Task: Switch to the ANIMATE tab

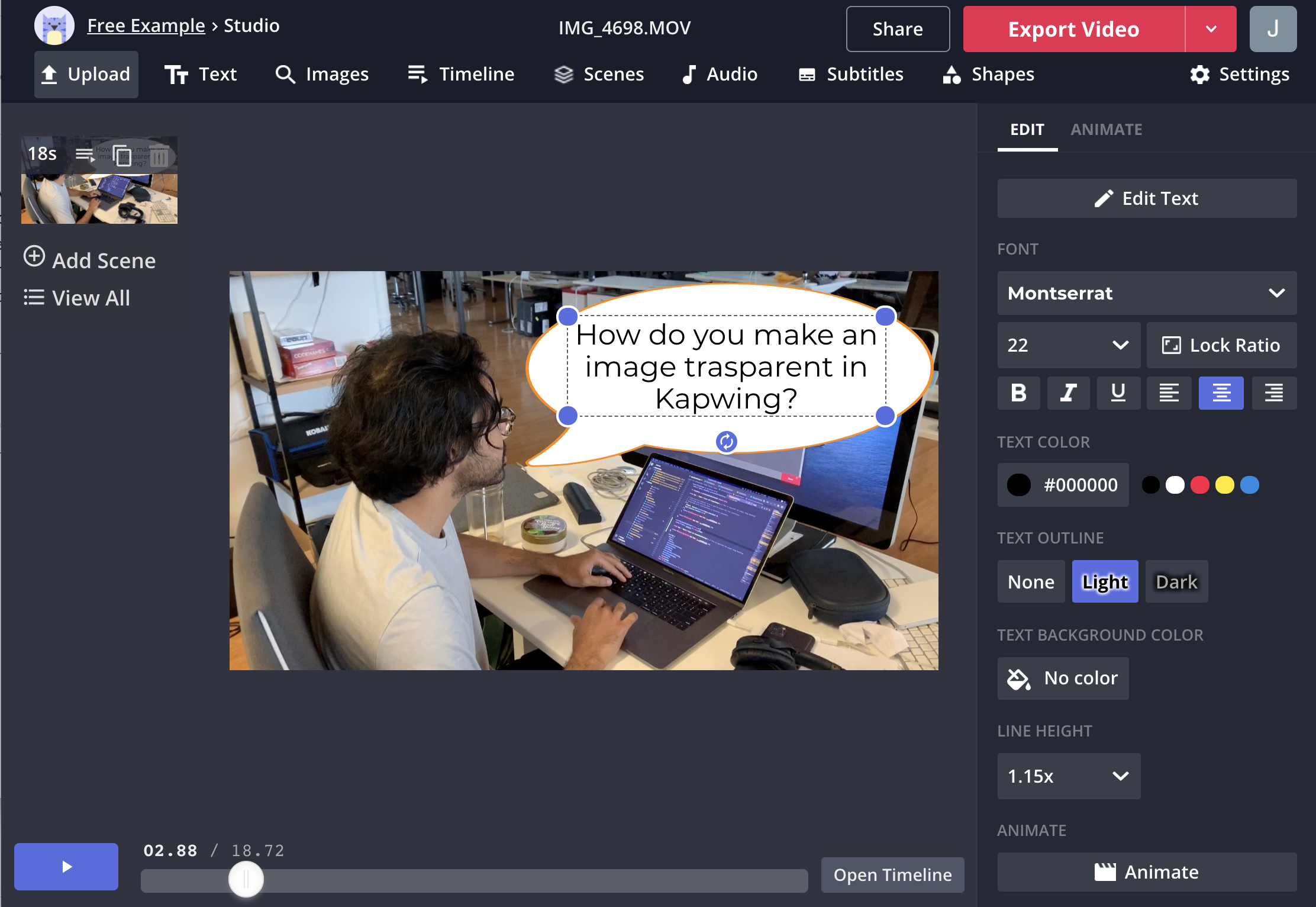Action: [1106, 129]
